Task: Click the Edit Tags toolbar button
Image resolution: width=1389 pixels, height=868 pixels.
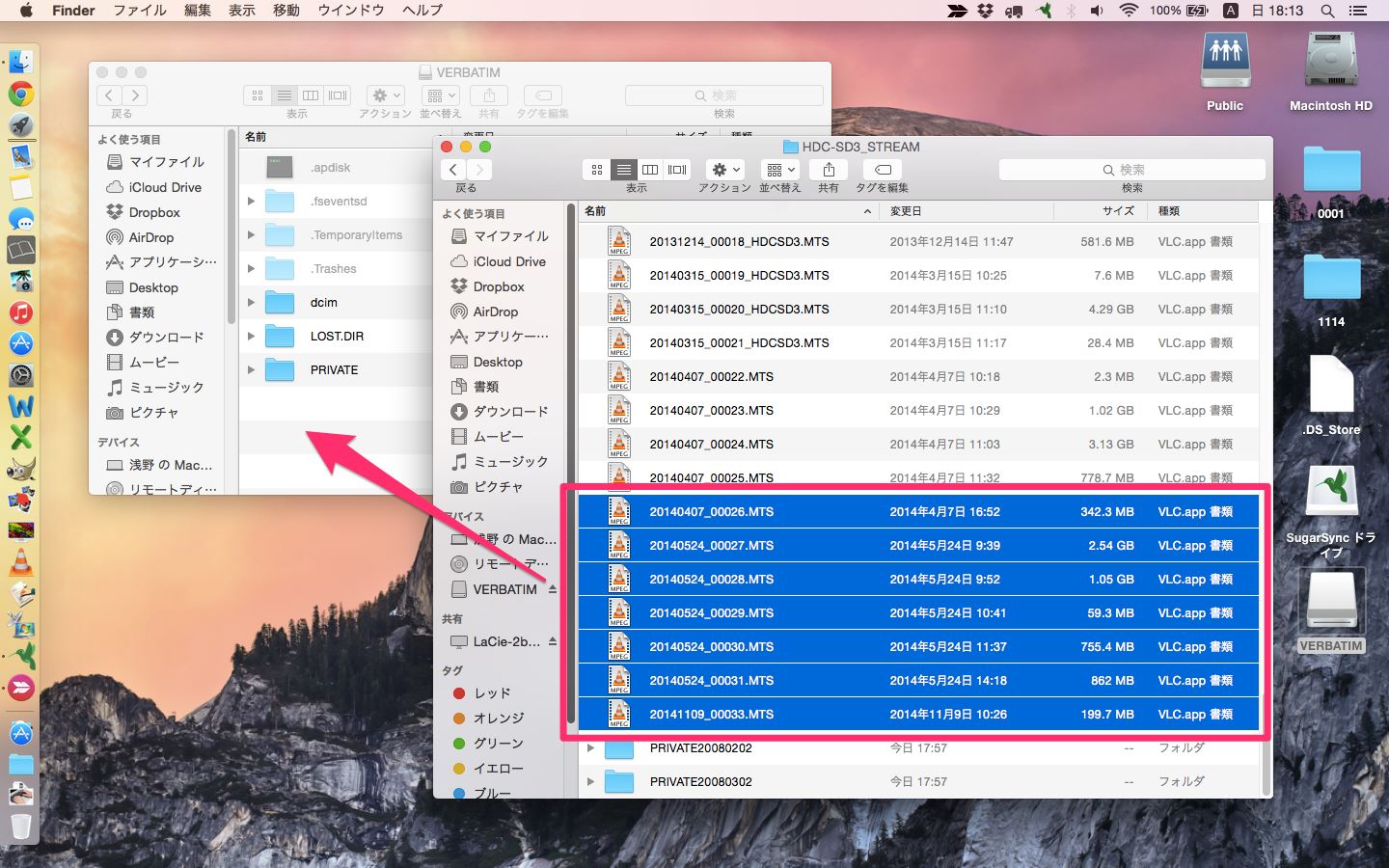Action: (882, 170)
